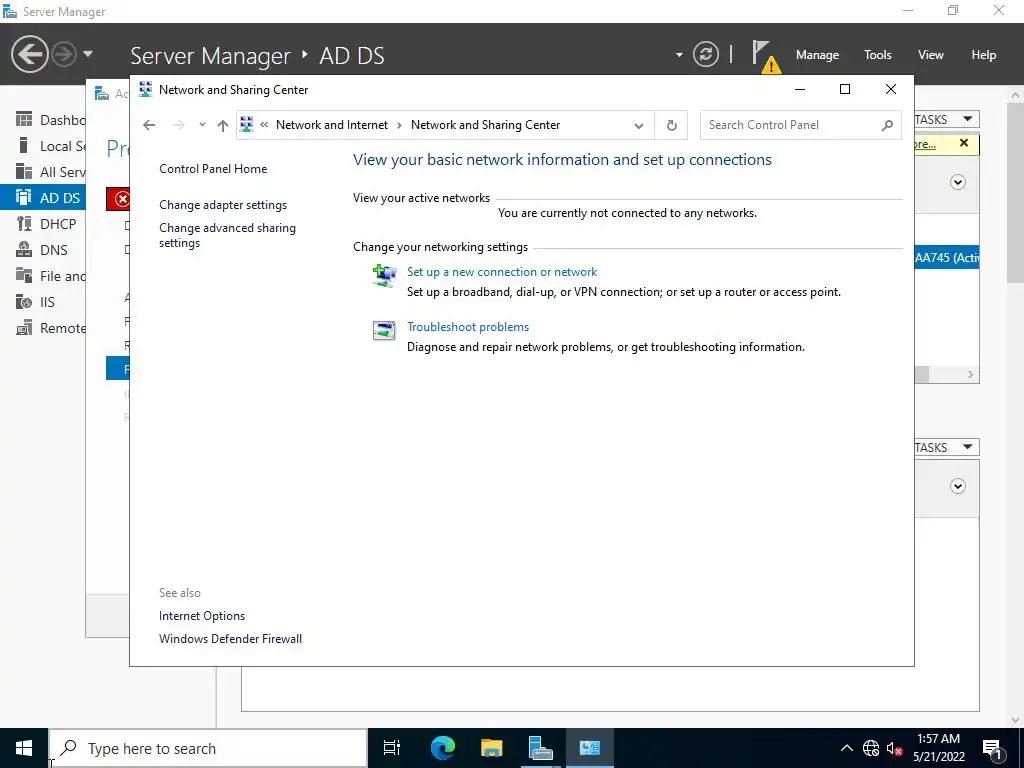Open the Windows Start menu
The height and width of the screenshot is (768, 1024).
[x=24, y=748]
